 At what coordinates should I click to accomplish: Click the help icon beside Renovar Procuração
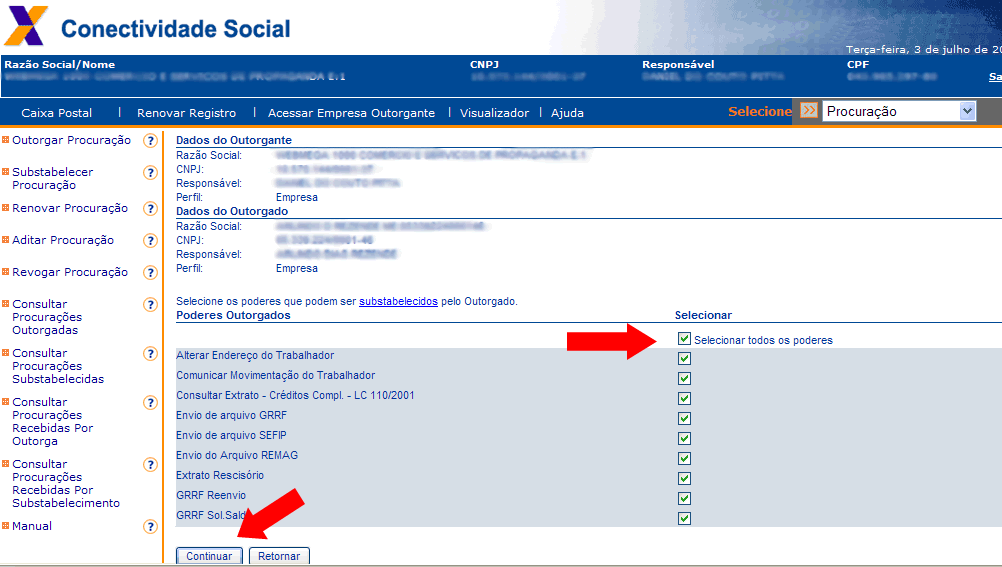click(x=150, y=208)
